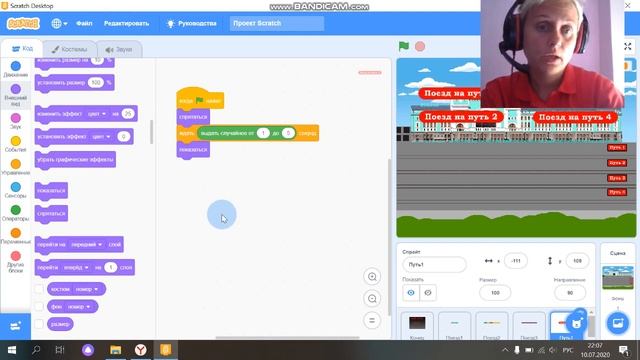
Task: Click the показаться block in the script
Action: tap(193, 150)
